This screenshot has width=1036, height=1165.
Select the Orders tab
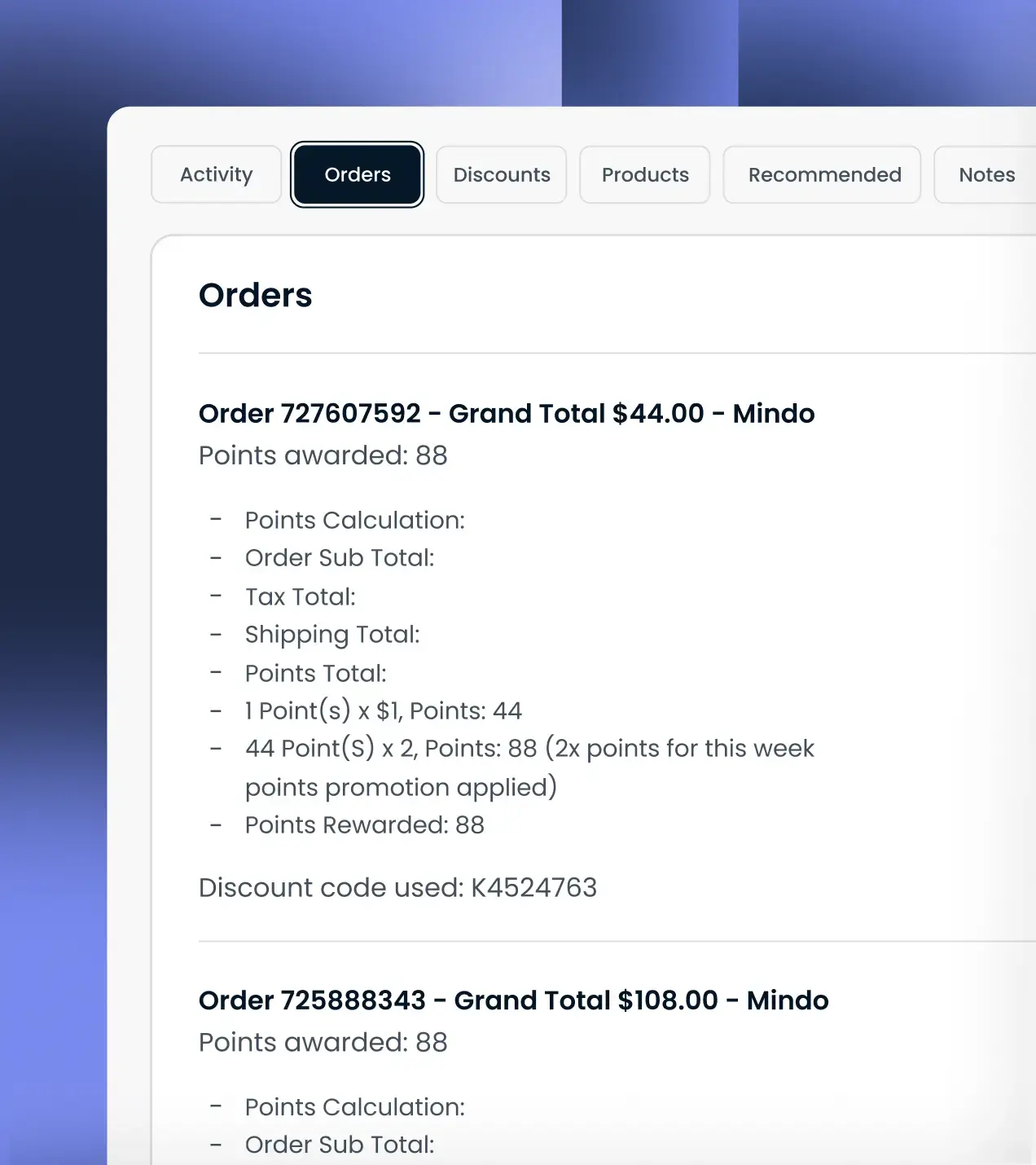(357, 174)
